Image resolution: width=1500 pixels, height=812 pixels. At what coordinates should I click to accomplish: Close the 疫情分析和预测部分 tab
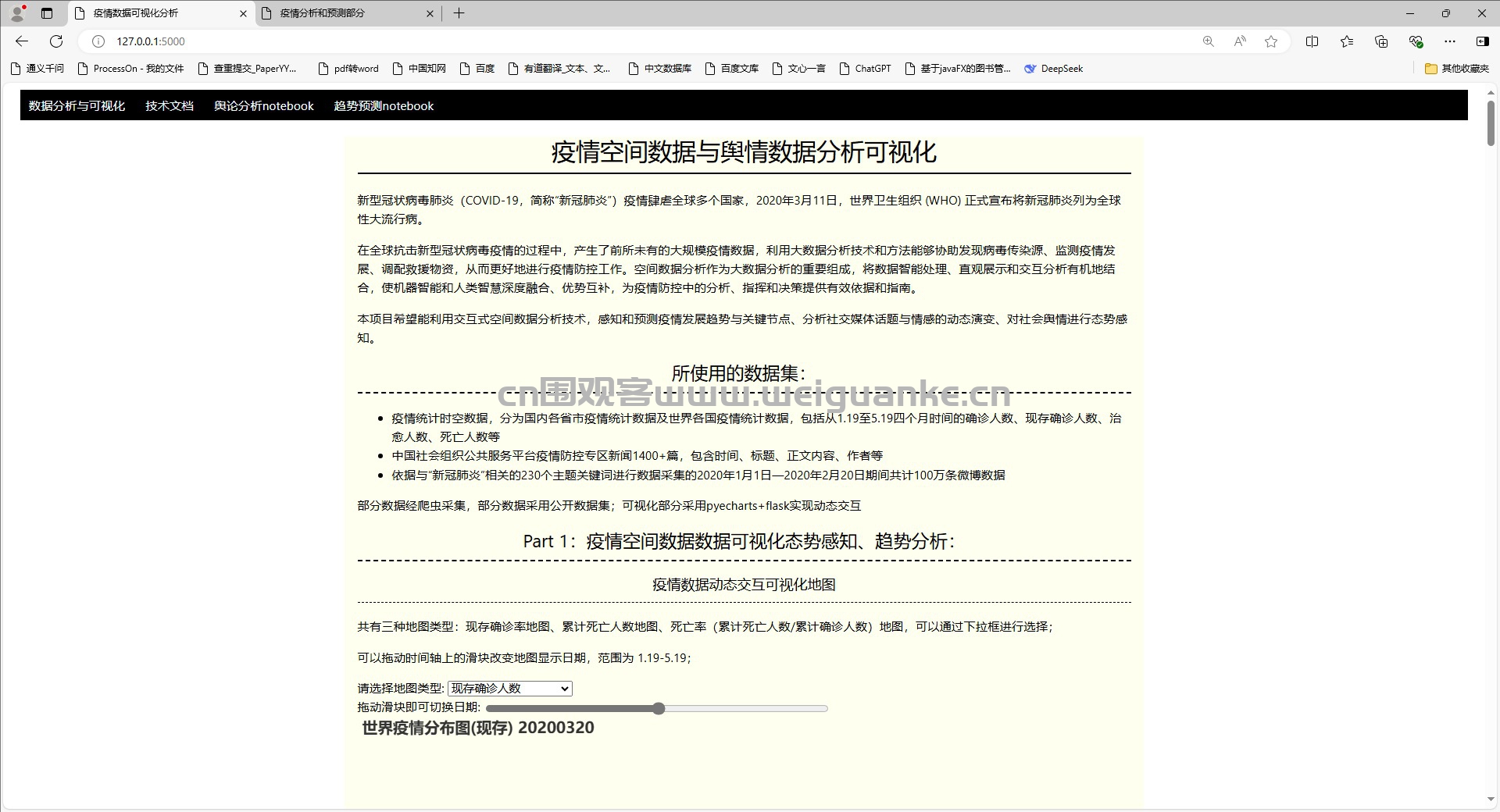click(430, 13)
